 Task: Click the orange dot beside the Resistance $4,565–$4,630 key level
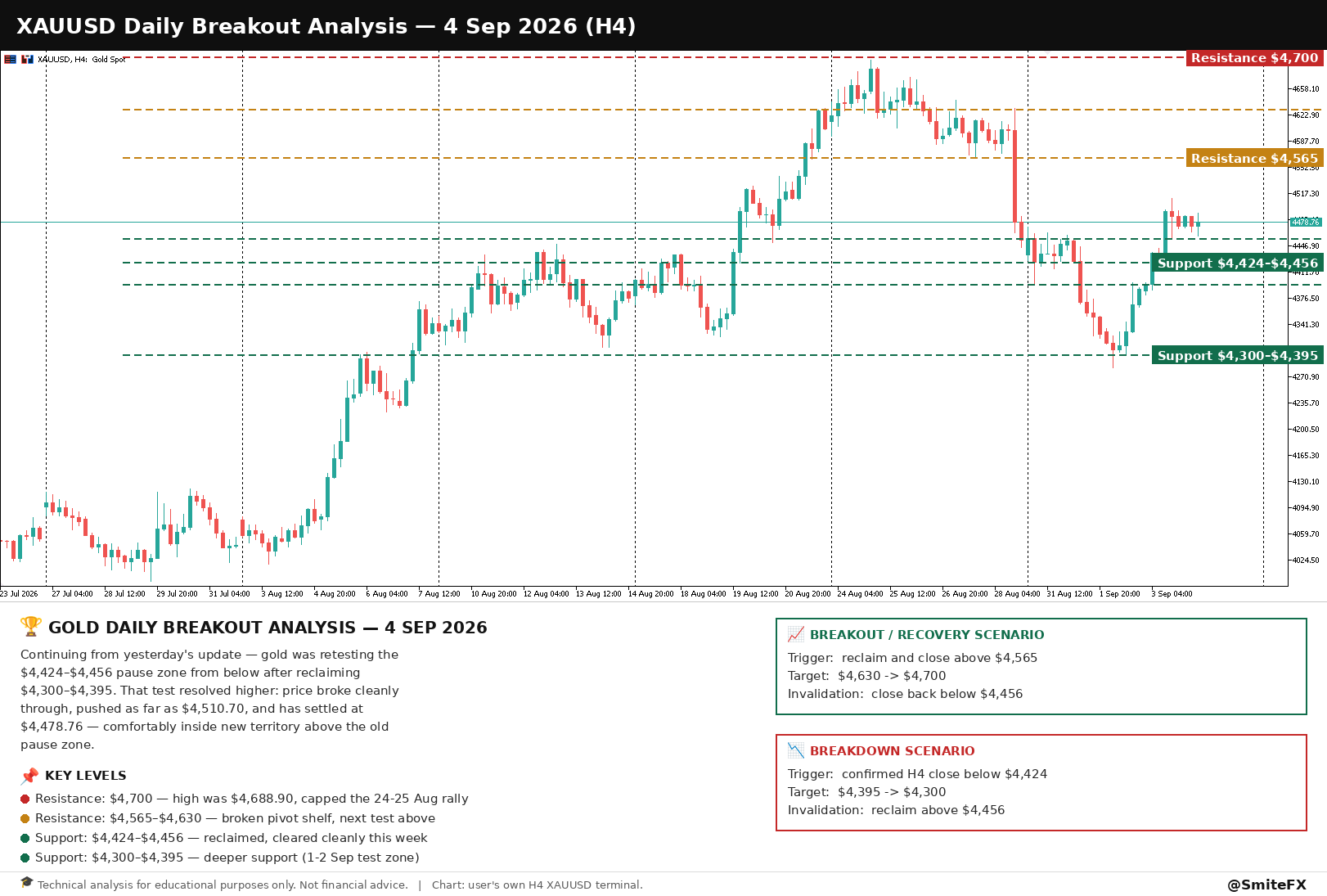coord(25,818)
